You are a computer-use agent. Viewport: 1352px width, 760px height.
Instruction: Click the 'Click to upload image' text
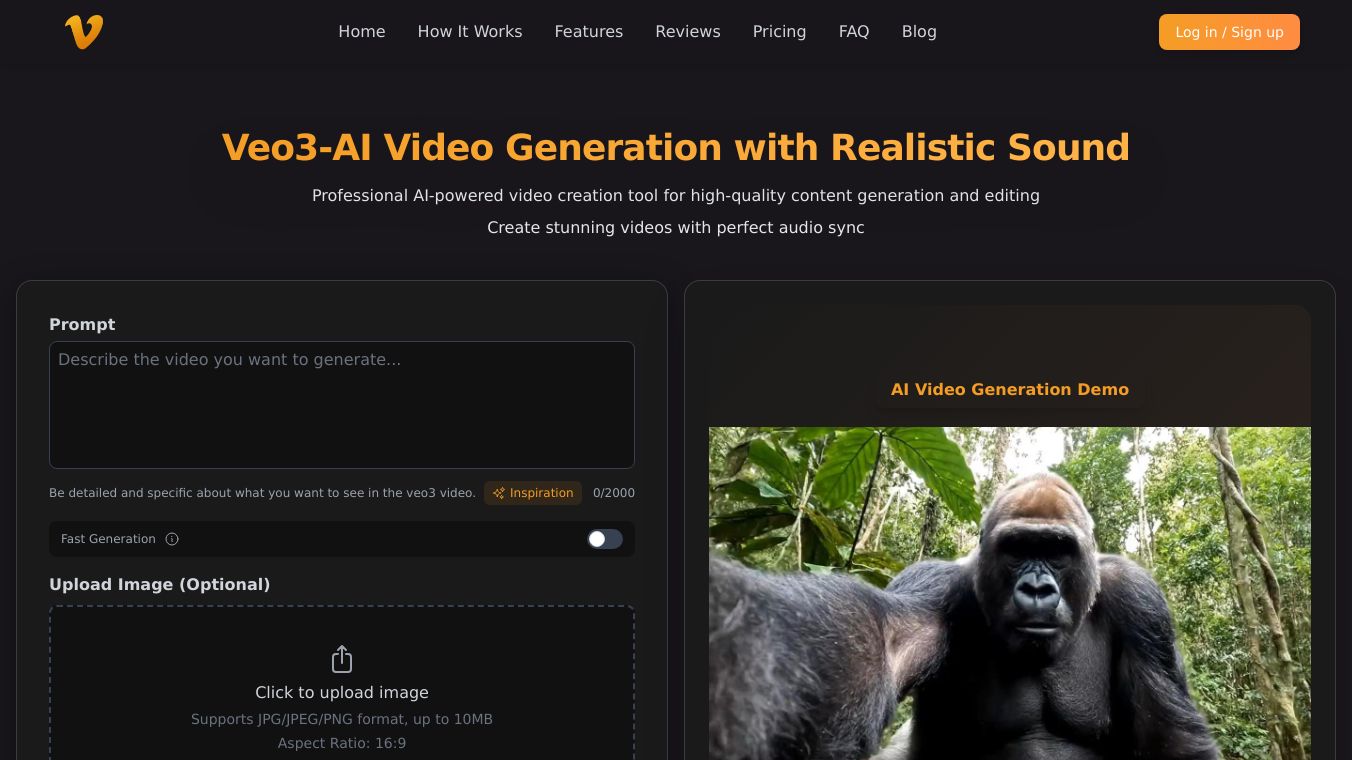click(342, 692)
